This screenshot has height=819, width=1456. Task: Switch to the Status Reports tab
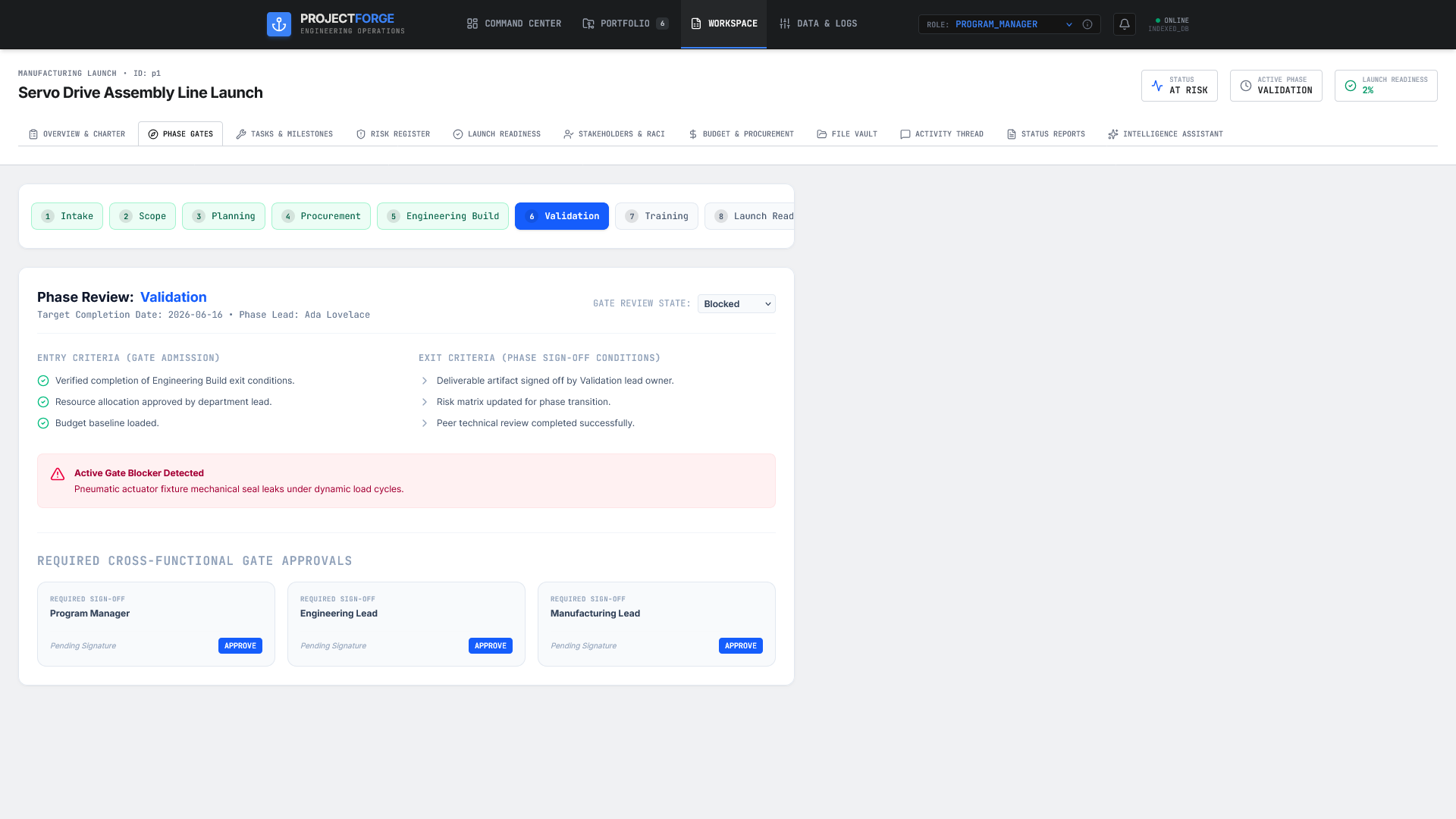tap(1046, 134)
